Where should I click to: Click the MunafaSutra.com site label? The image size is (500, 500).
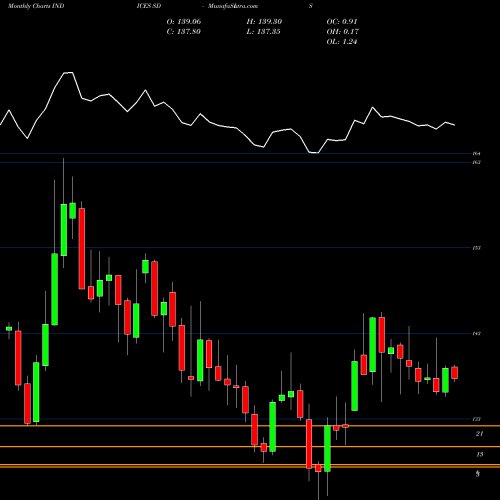click(x=233, y=6)
